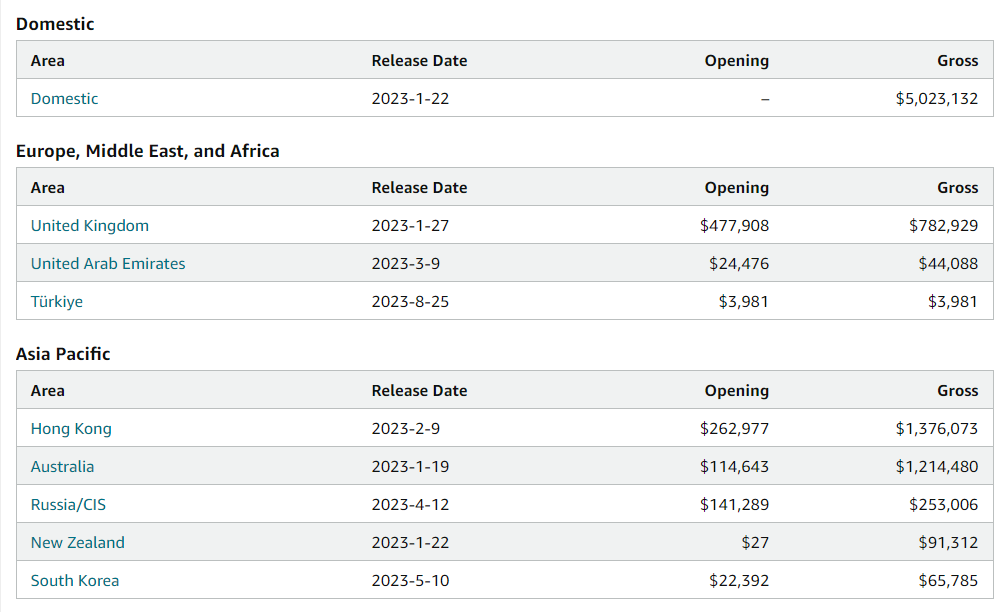Click Hong Kong's $1,376,073 gross figure
Viewport: 1008px width, 612px height.
coord(936,429)
